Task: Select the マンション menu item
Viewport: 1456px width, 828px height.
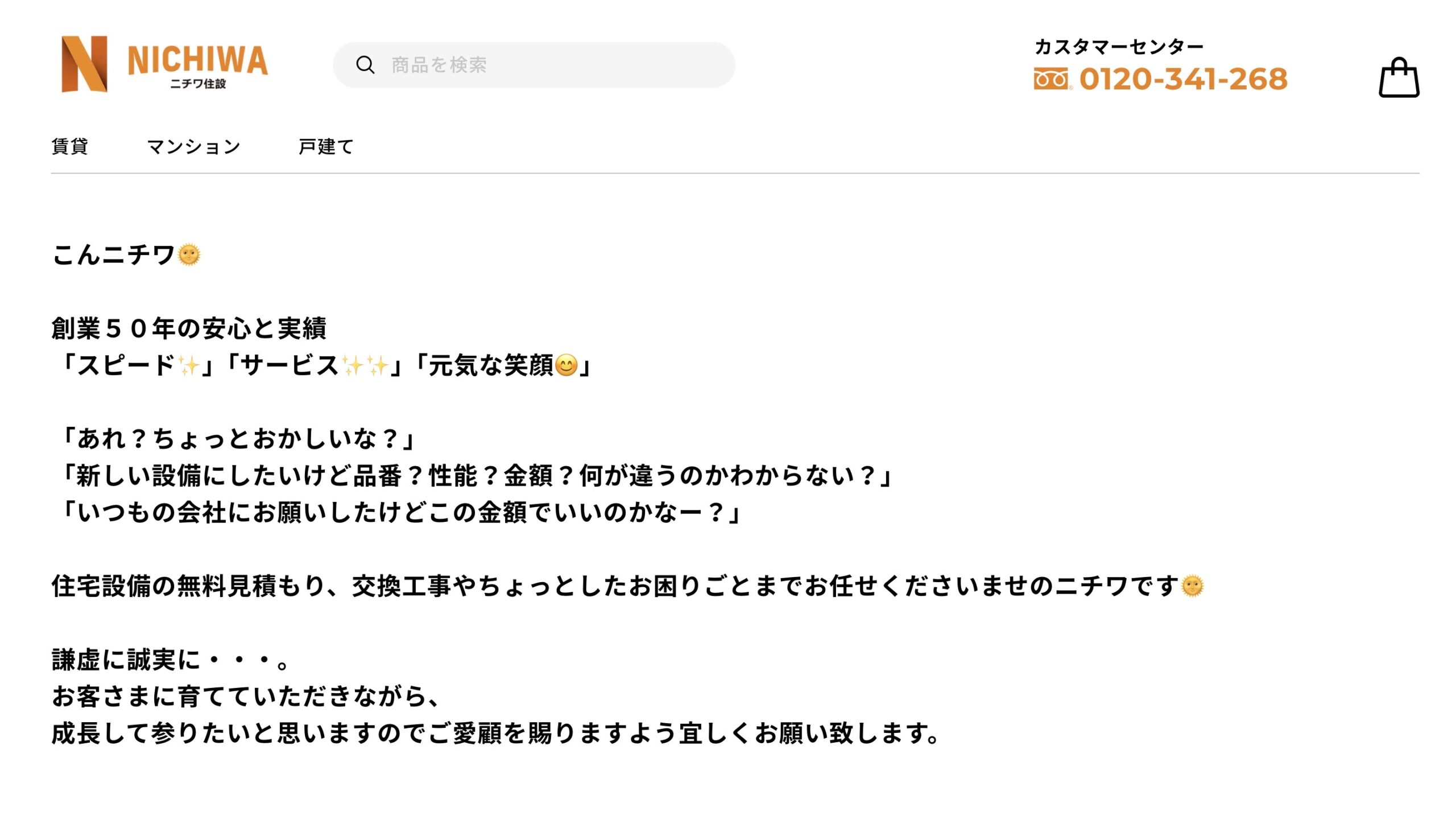Action: pos(193,147)
